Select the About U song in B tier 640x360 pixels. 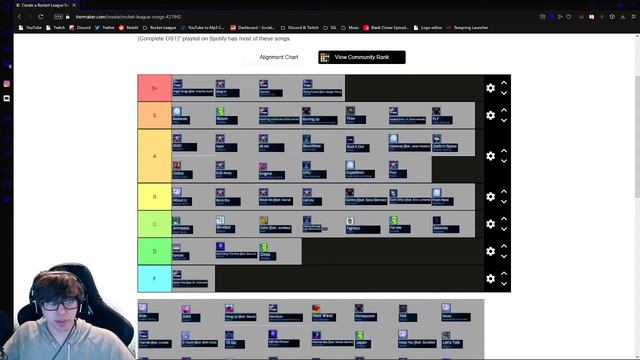pyautogui.click(x=182, y=197)
